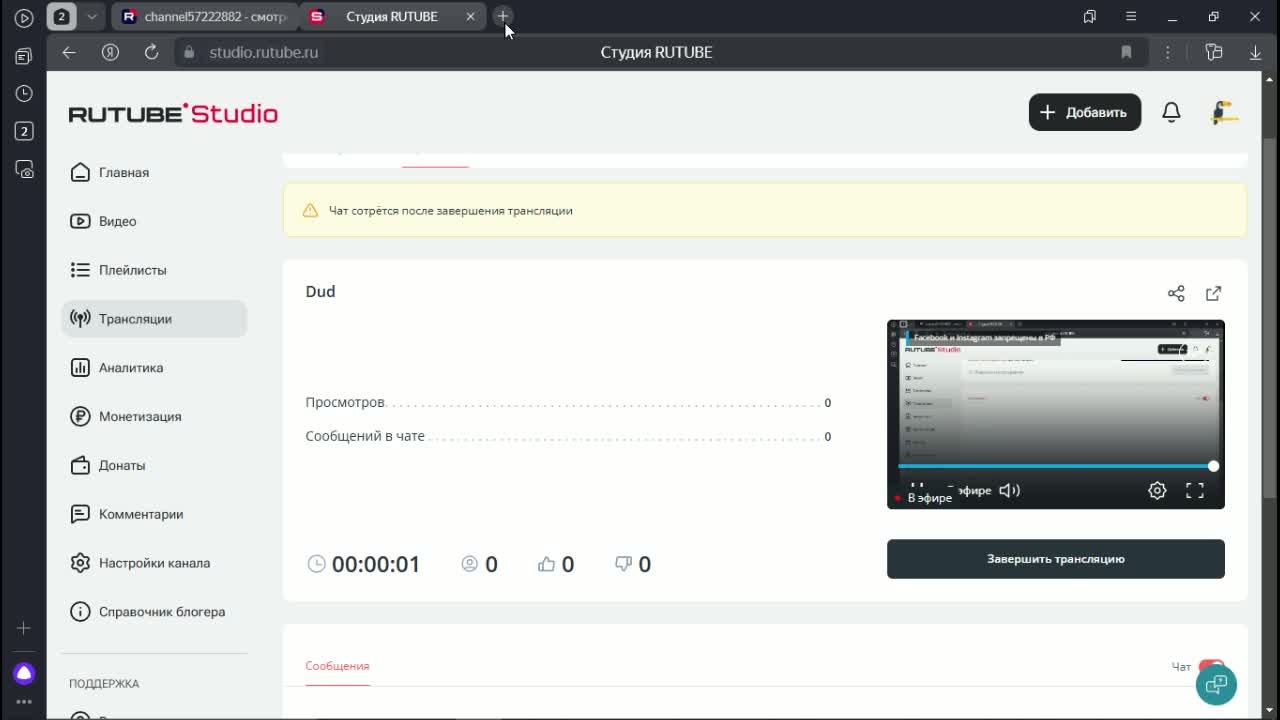This screenshot has width=1280, height=720.
Task: Open browser history in the side panel
Action: (24, 93)
